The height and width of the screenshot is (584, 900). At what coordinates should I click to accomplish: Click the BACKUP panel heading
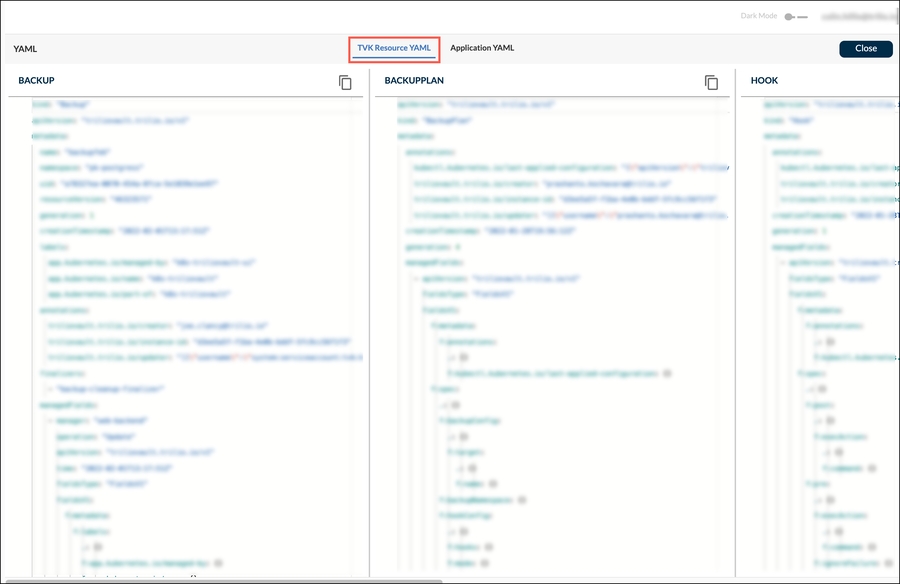click(36, 80)
